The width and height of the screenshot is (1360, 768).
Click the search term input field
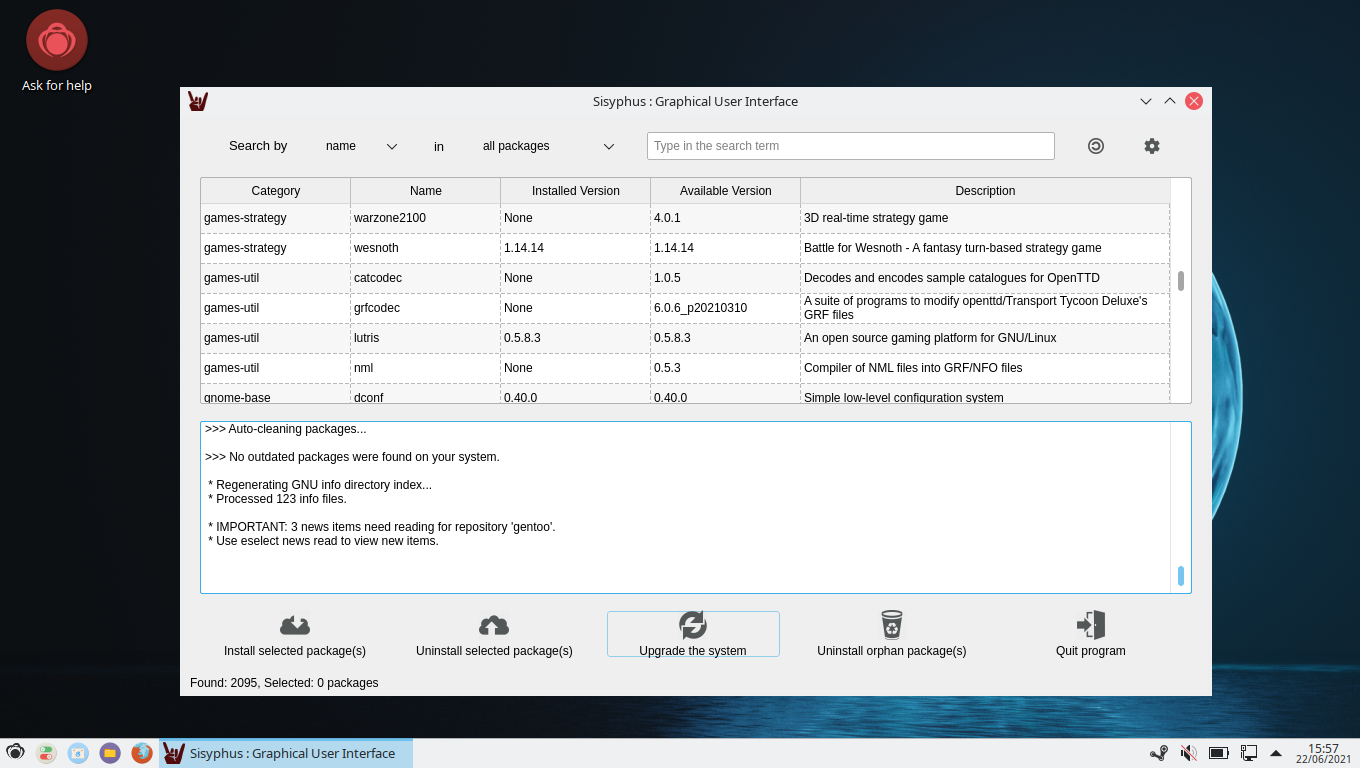851,146
